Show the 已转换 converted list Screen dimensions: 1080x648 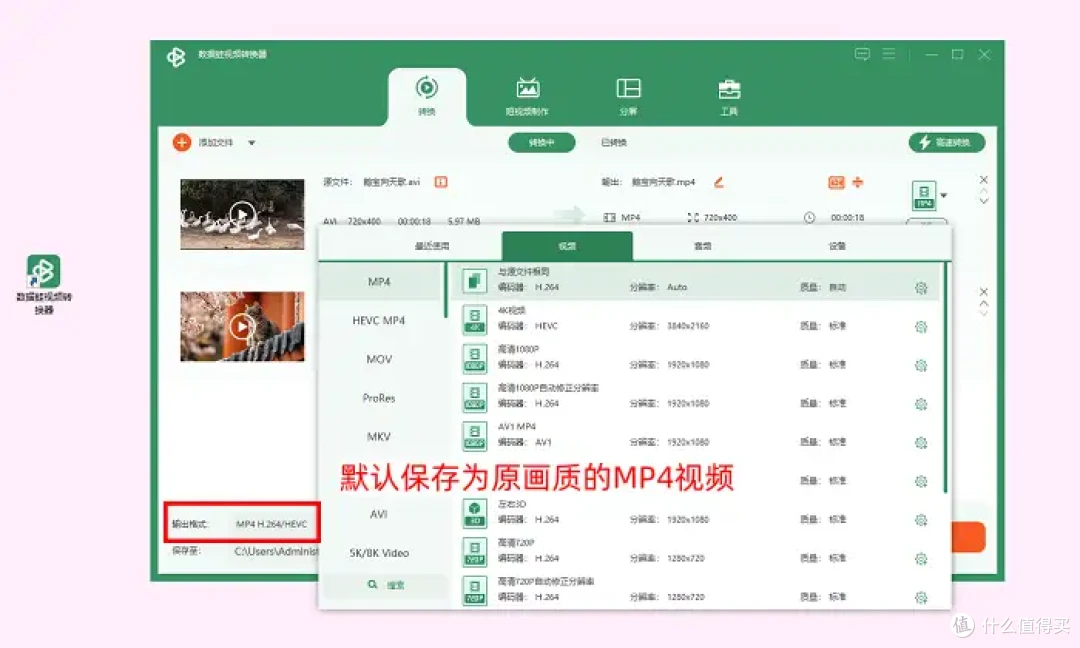point(614,143)
